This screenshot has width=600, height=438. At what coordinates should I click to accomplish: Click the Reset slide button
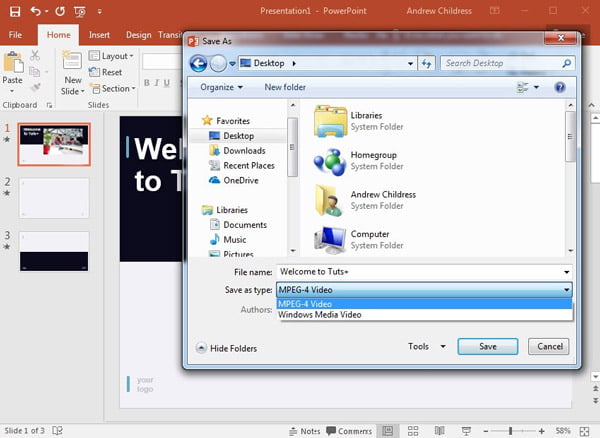[106, 72]
